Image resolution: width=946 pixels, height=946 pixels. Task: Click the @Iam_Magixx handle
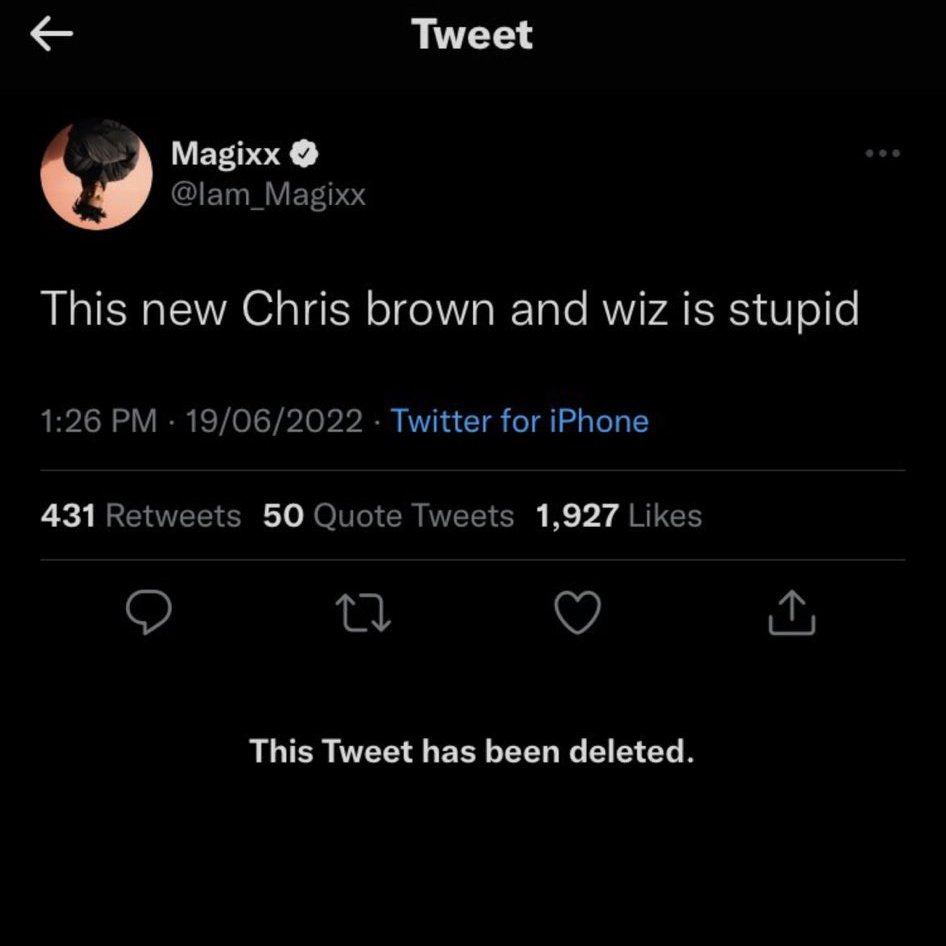(269, 194)
